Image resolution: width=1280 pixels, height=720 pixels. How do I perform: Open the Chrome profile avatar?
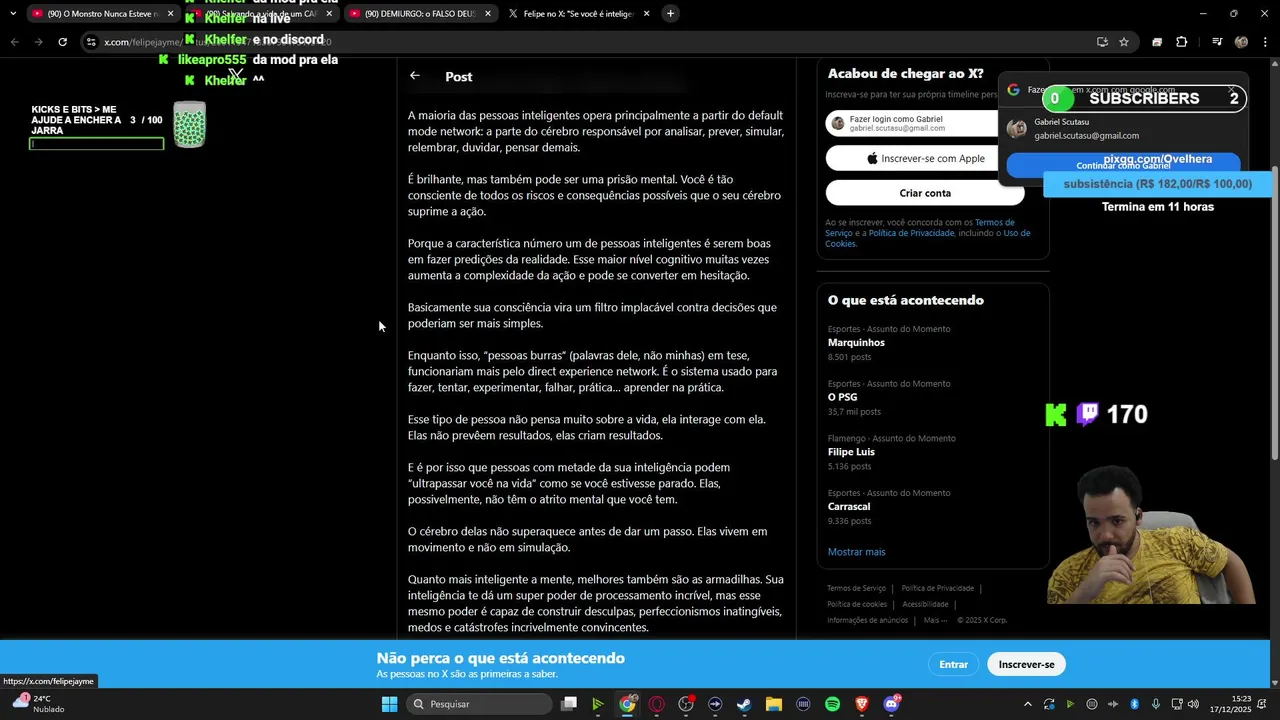point(1241,42)
